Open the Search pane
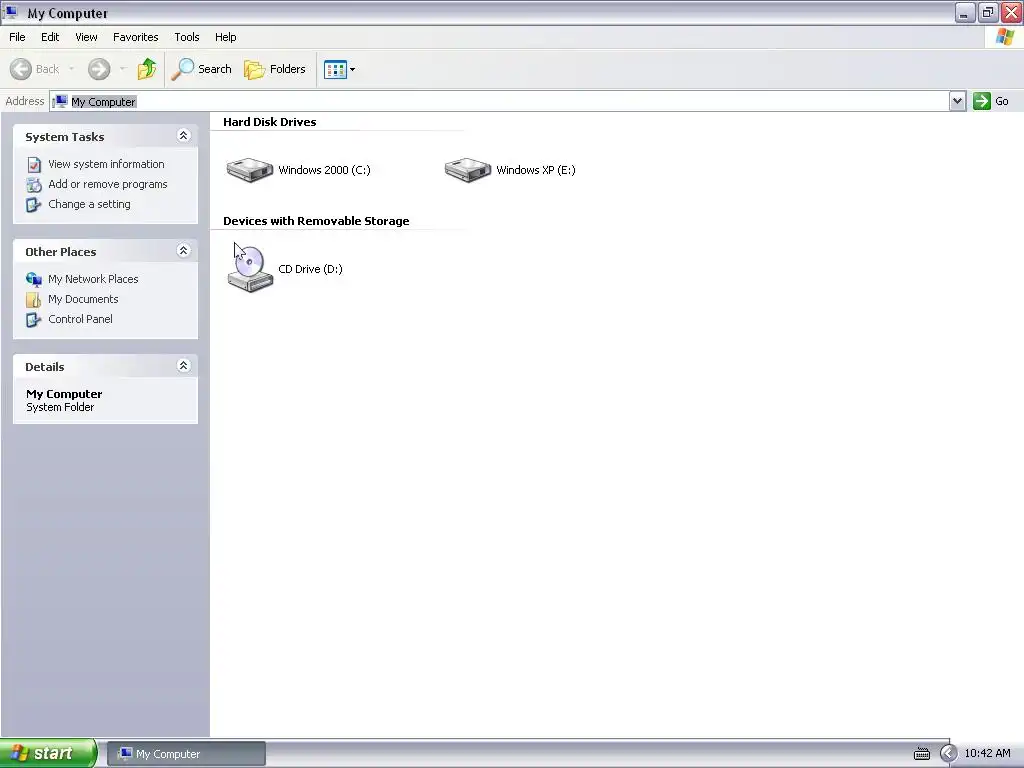The height and width of the screenshot is (768, 1024). tap(201, 69)
